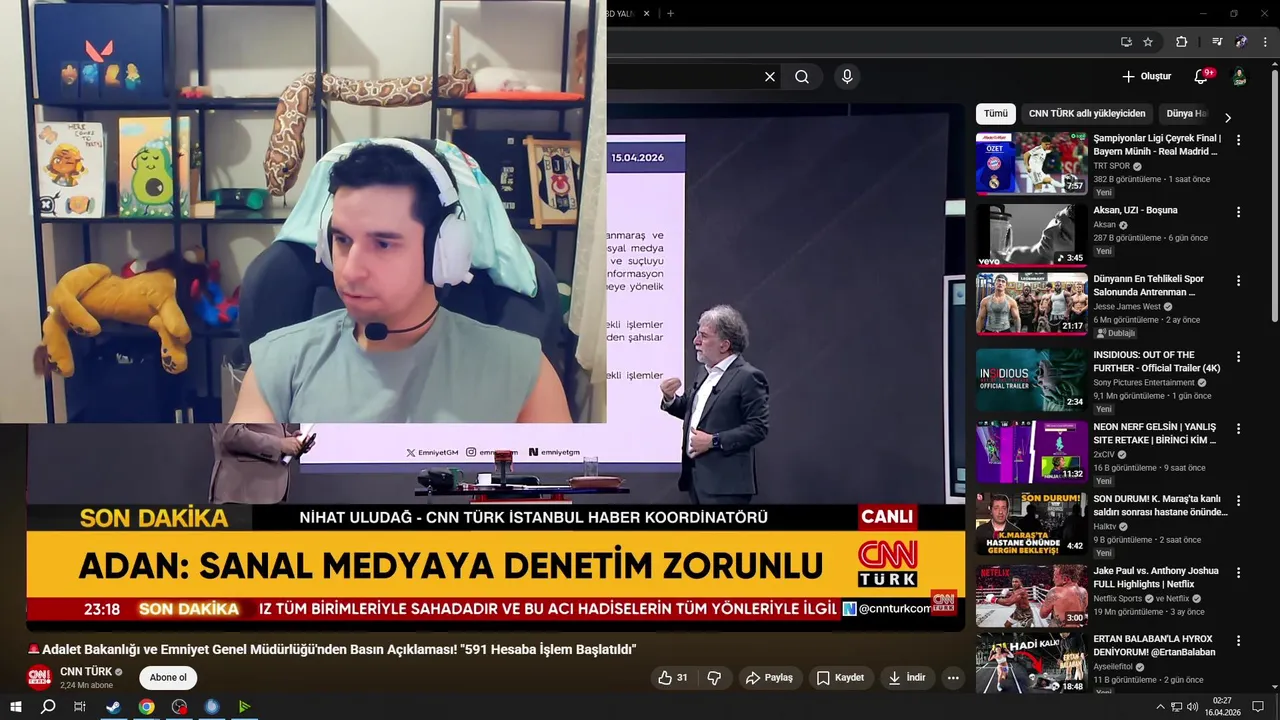Open the OBS Studio taskbar icon
The image size is (1280, 720).
tap(179, 707)
